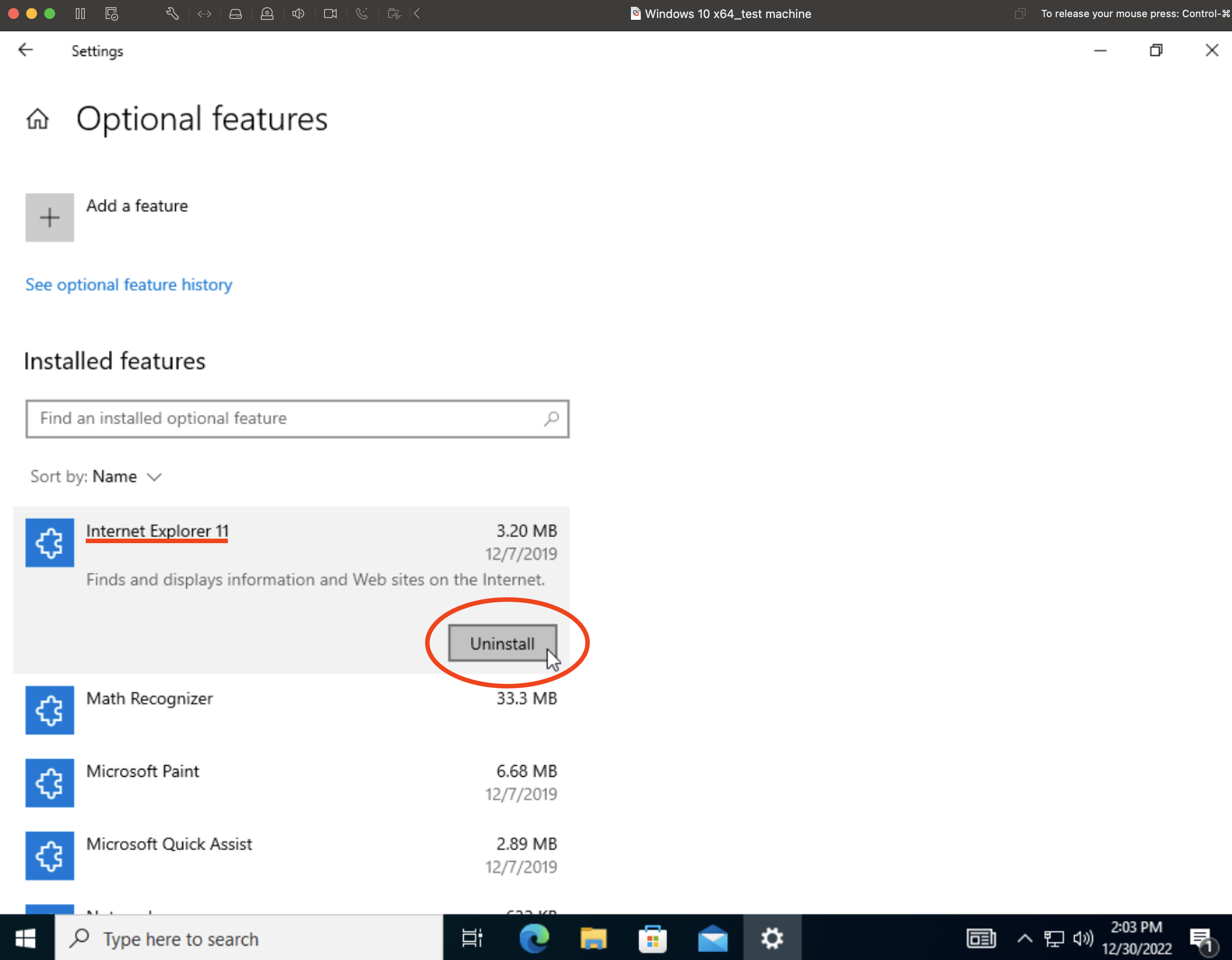Expand the Microsoft Quick Assist feature entry
This screenshot has width=1232, height=960.
point(292,856)
